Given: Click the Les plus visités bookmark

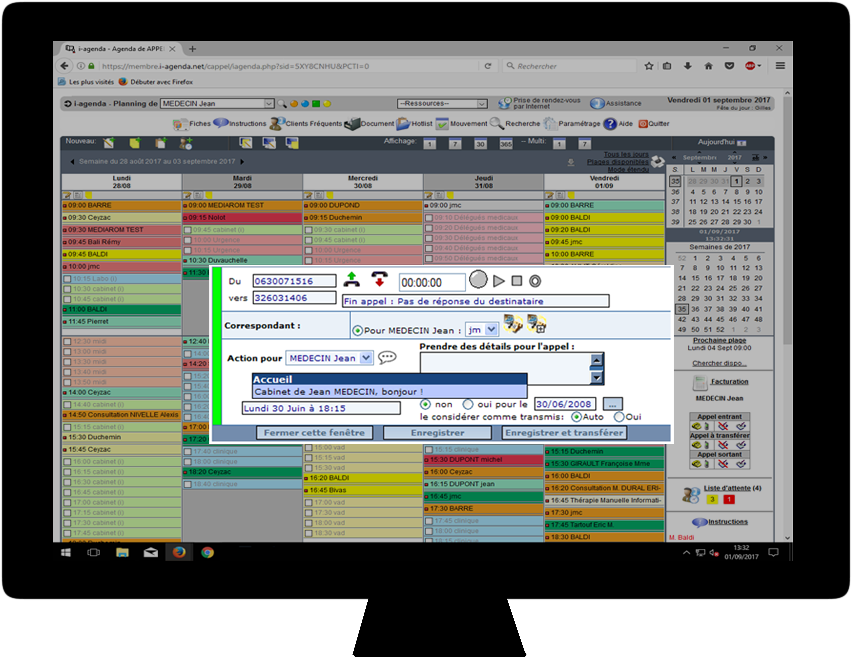Looking at the screenshot, I should tap(86, 82).
